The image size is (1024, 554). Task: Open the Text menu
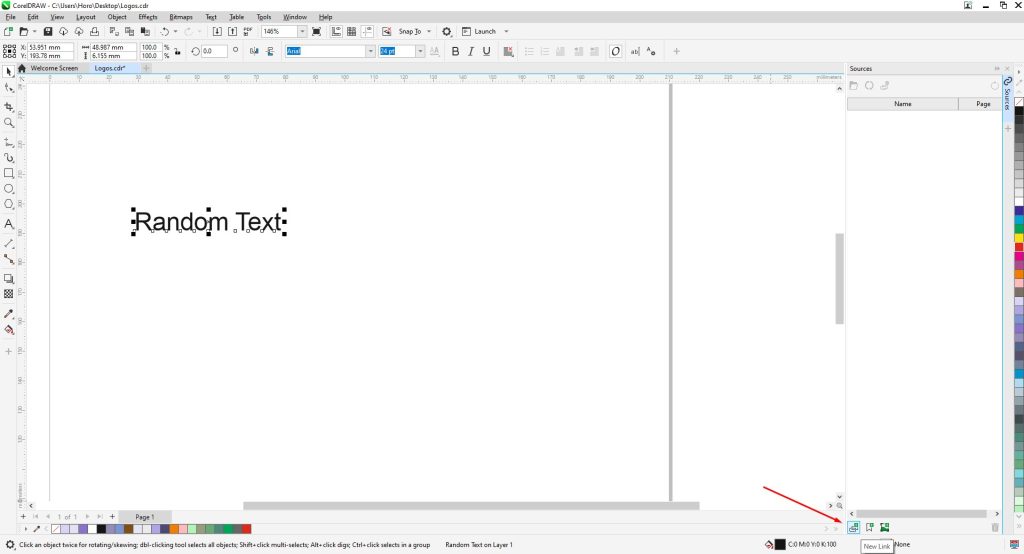pyautogui.click(x=211, y=17)
